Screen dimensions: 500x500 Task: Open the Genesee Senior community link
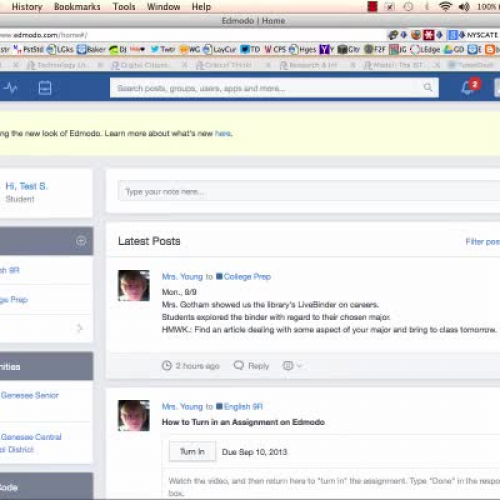[x=30, y=395]
